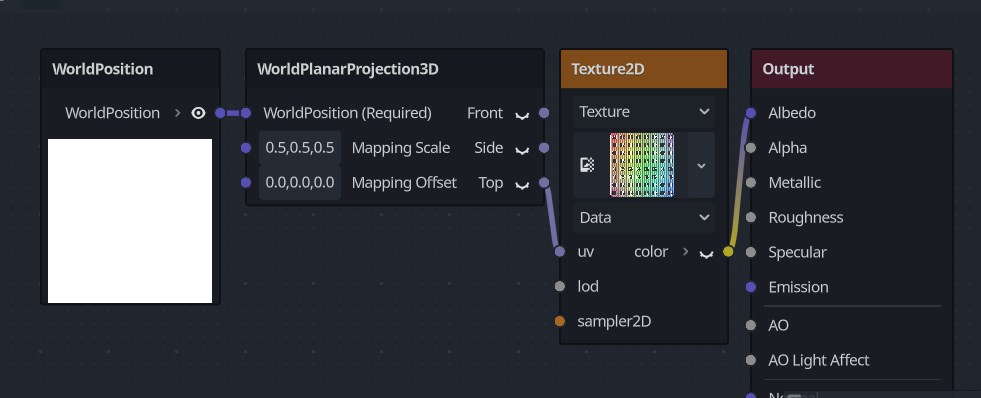981x398 pixels.
Task: Expand the Side output chevron
Action: click(522, 150)
